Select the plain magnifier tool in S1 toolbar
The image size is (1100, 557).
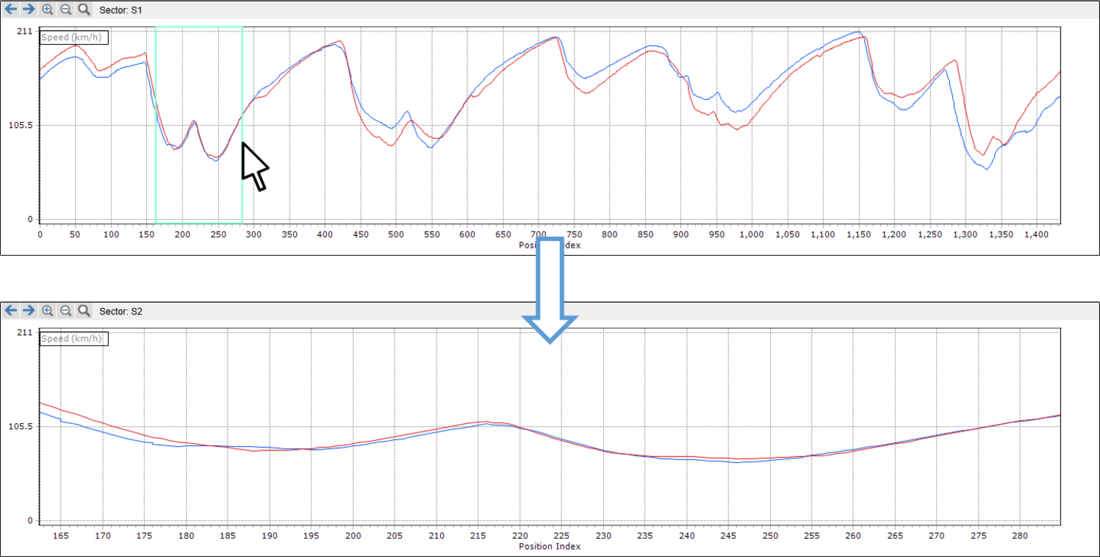click(83, 10)
